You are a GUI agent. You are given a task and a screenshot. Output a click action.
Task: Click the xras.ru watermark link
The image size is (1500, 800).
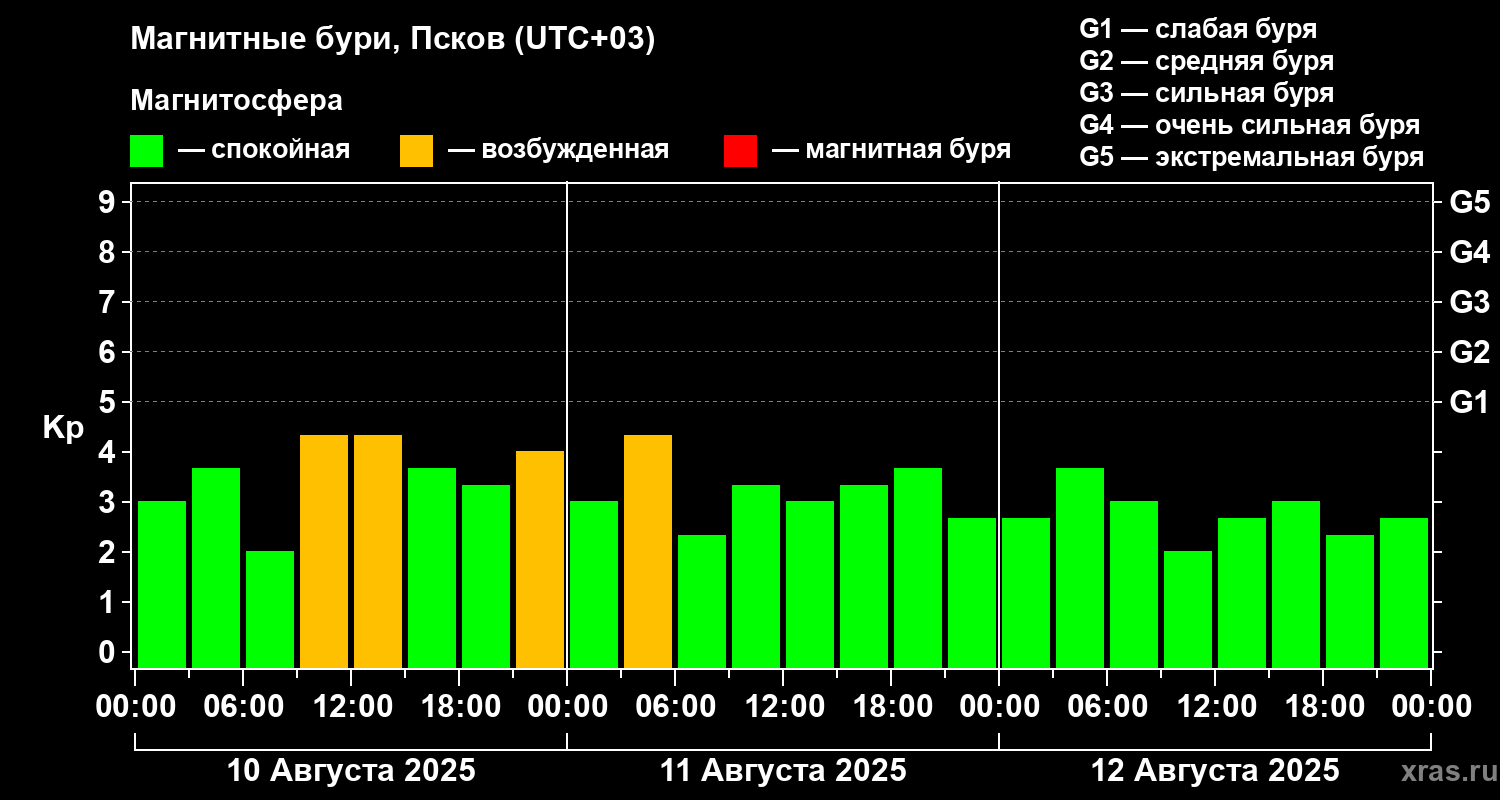1442,772
